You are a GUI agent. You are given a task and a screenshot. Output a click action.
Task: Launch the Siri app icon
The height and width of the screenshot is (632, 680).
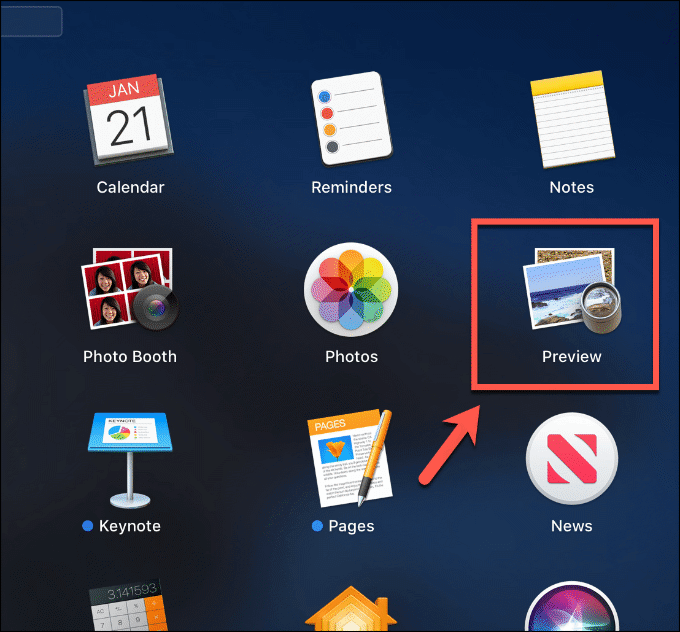coord(572,606)
